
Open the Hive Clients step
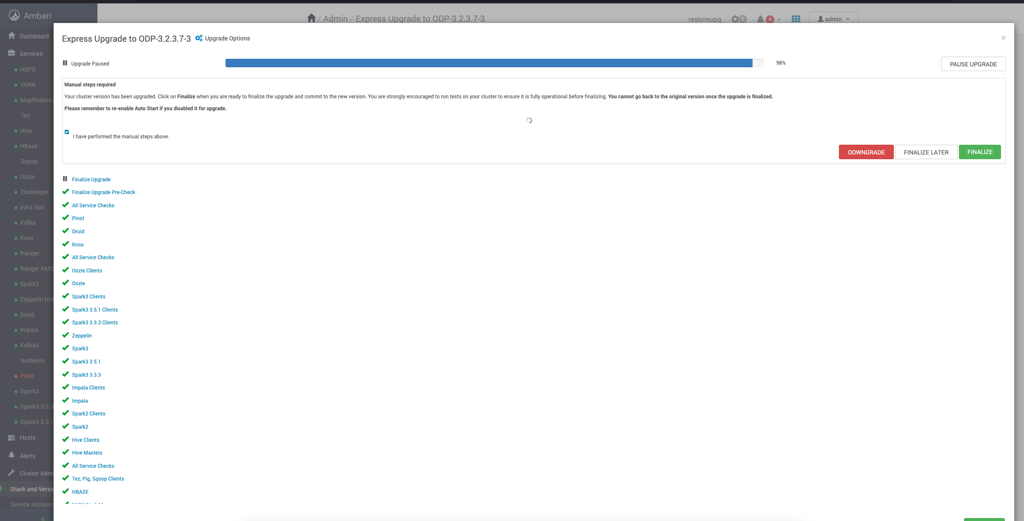tap(86, 440)
